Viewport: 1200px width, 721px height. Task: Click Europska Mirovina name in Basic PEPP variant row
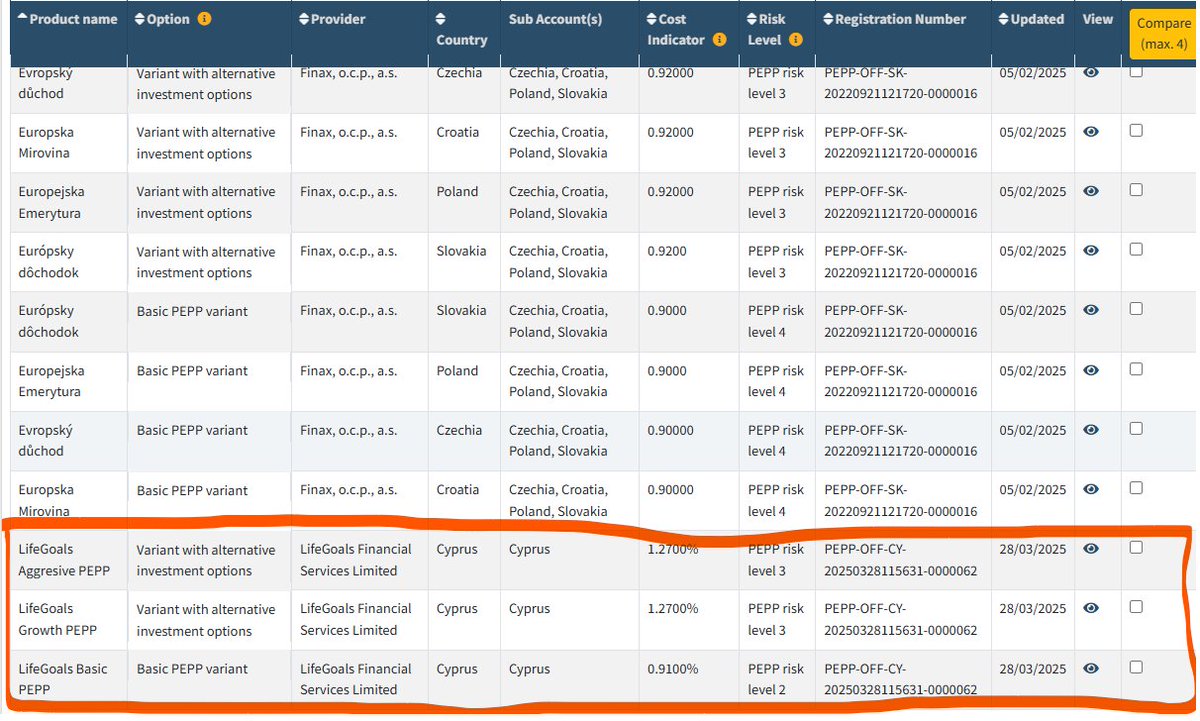[46, 500]
